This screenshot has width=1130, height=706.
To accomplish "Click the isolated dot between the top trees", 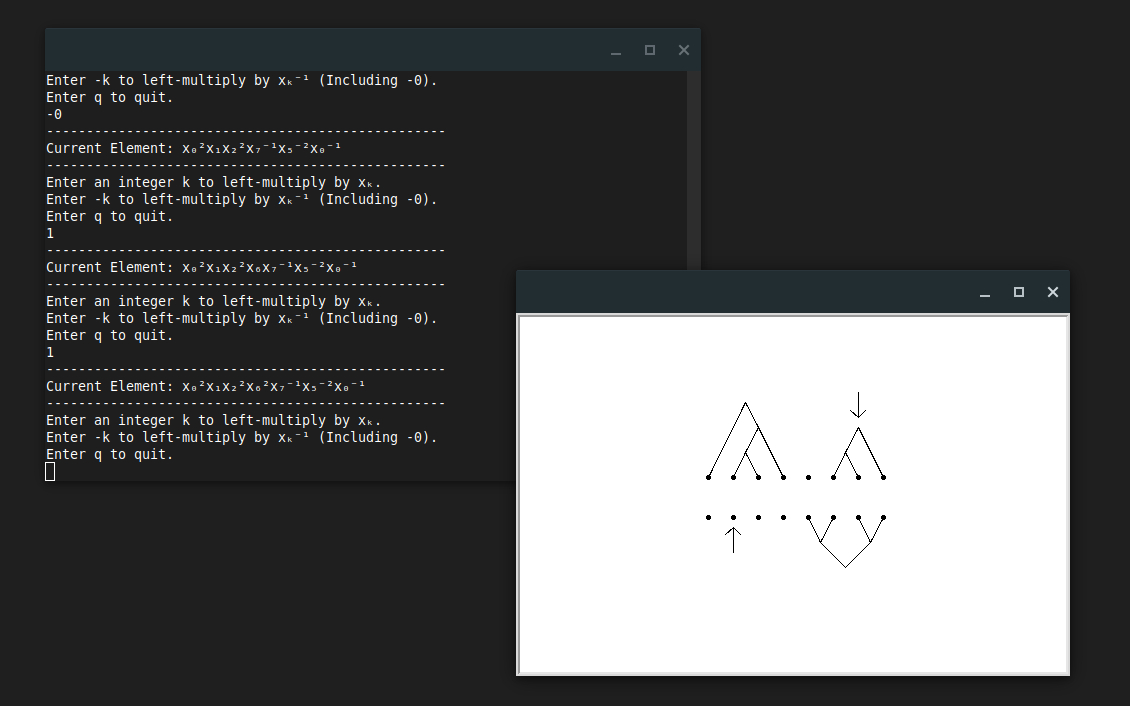I will 808,477.
